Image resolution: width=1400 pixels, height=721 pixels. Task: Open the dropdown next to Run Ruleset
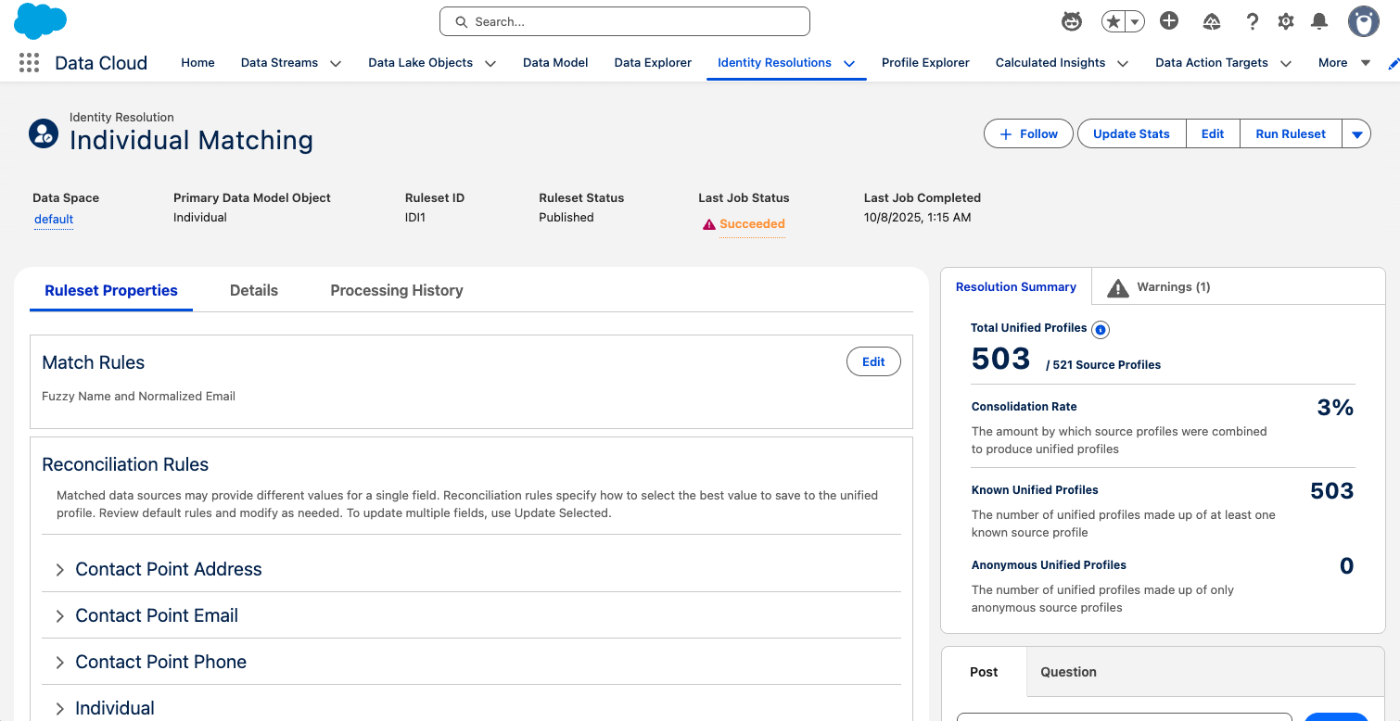[x=1357, y=134]
